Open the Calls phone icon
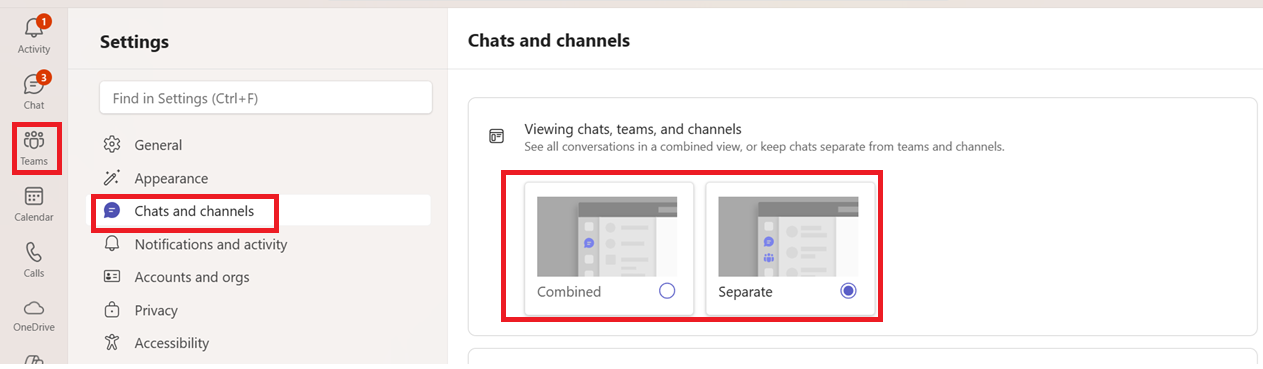Image resolution: width=1263 pixels, height=369 pixels. click(x=34, y=252)
